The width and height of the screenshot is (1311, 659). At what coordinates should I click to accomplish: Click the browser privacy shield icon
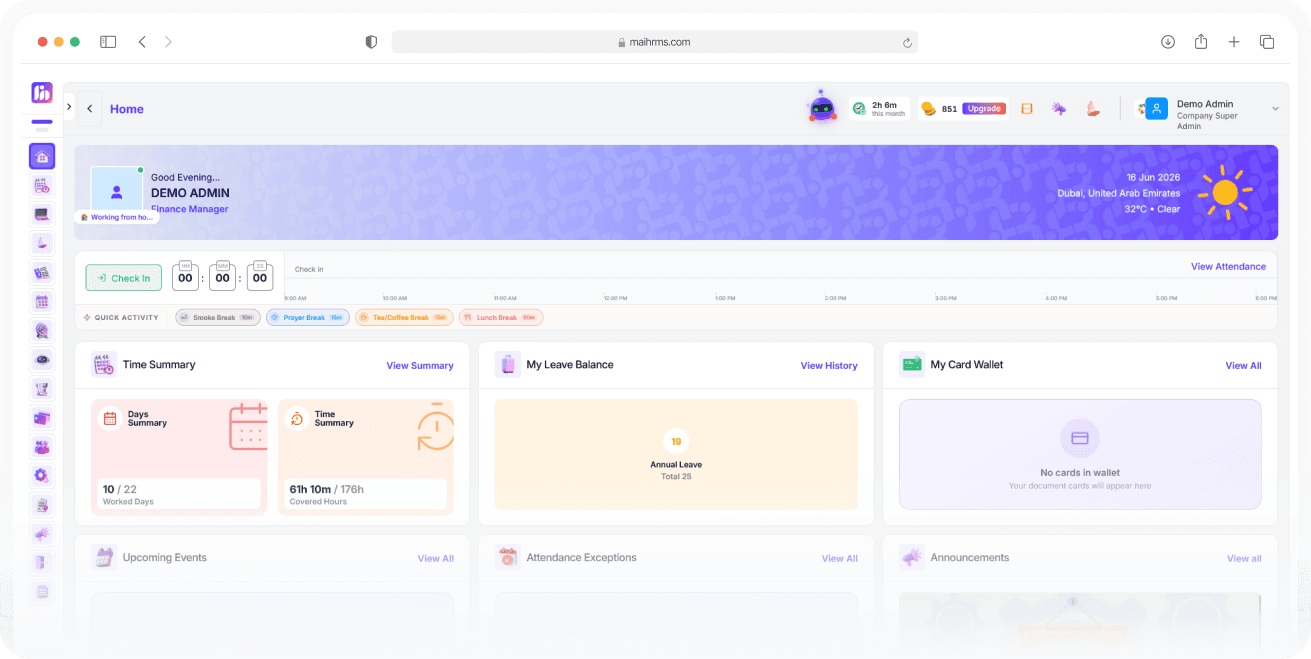371,42
